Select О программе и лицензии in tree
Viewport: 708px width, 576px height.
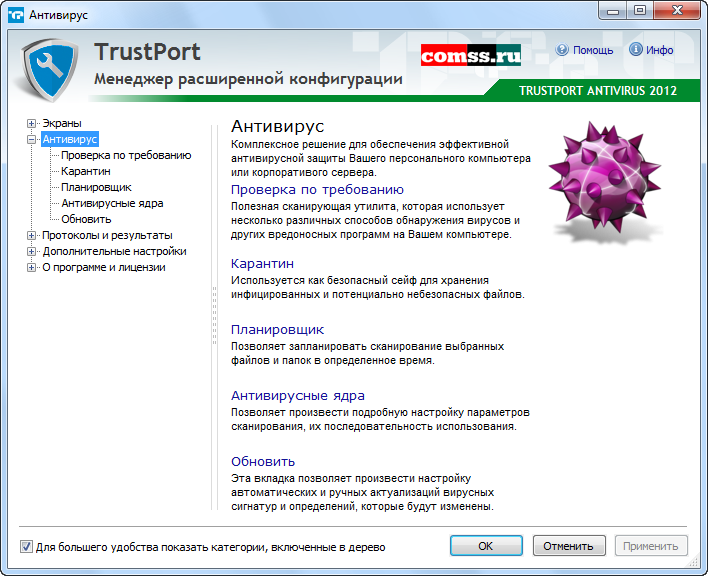104,267
